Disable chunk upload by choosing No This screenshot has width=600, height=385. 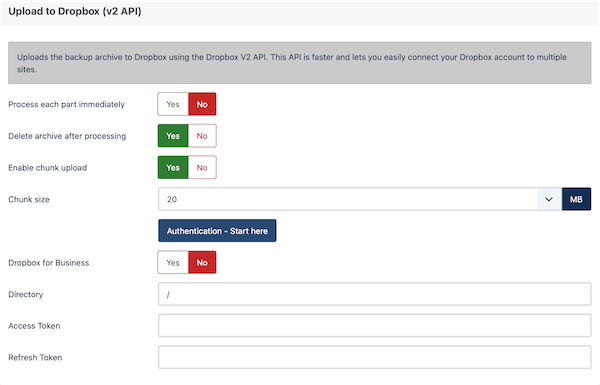pos(202,168)
